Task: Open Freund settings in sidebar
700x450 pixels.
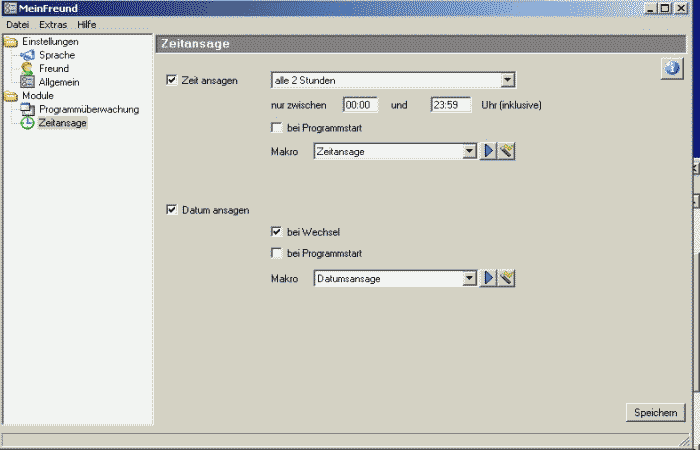Action: click(x=54, y=69)
